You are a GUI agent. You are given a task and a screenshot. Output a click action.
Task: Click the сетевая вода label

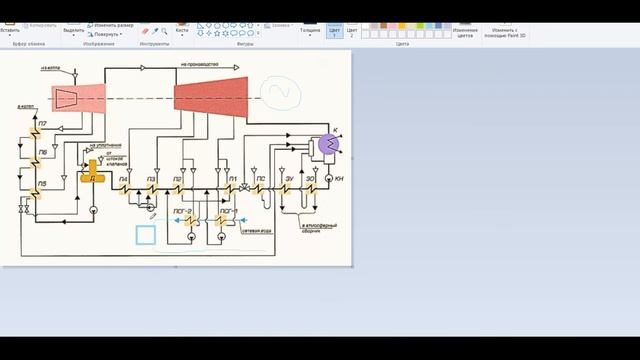(256, 231)
